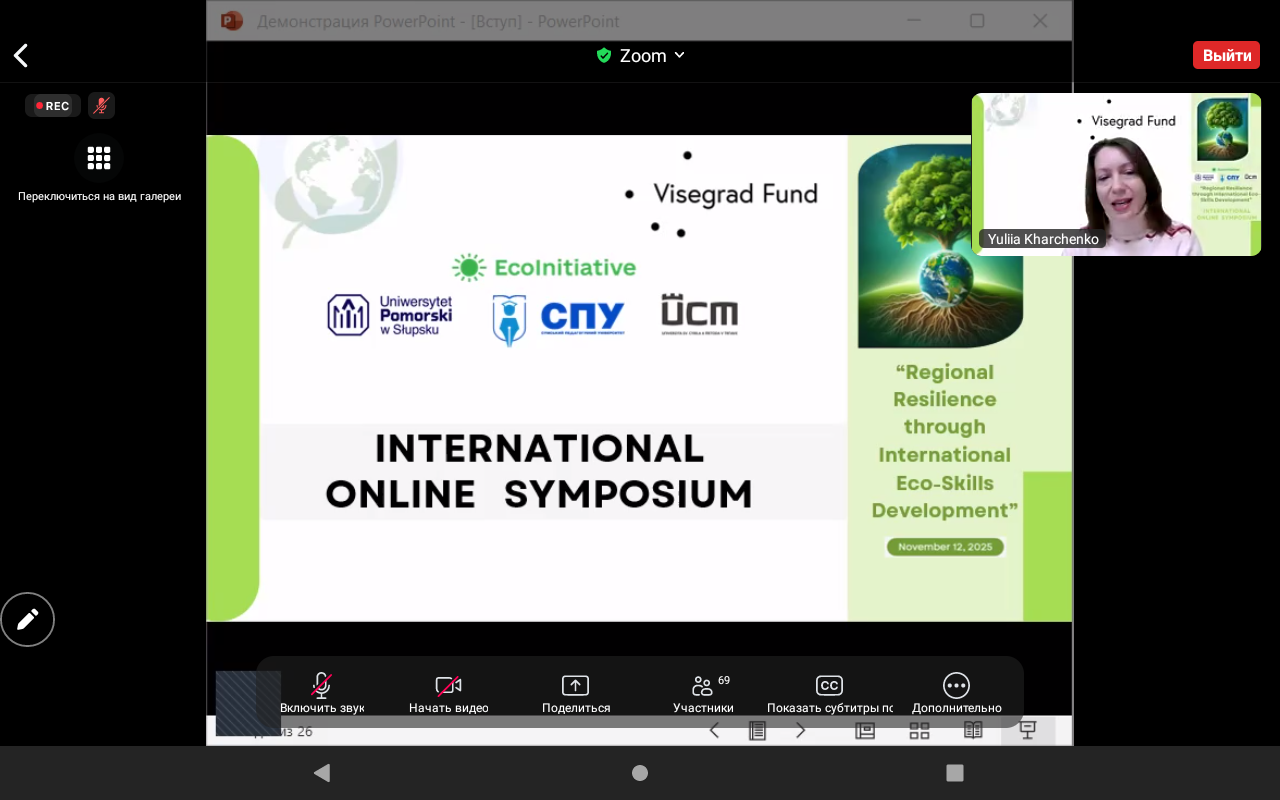The image size is (1280, 800).
Task: Tap the Android back triangle button
Action: coord(321,773)
